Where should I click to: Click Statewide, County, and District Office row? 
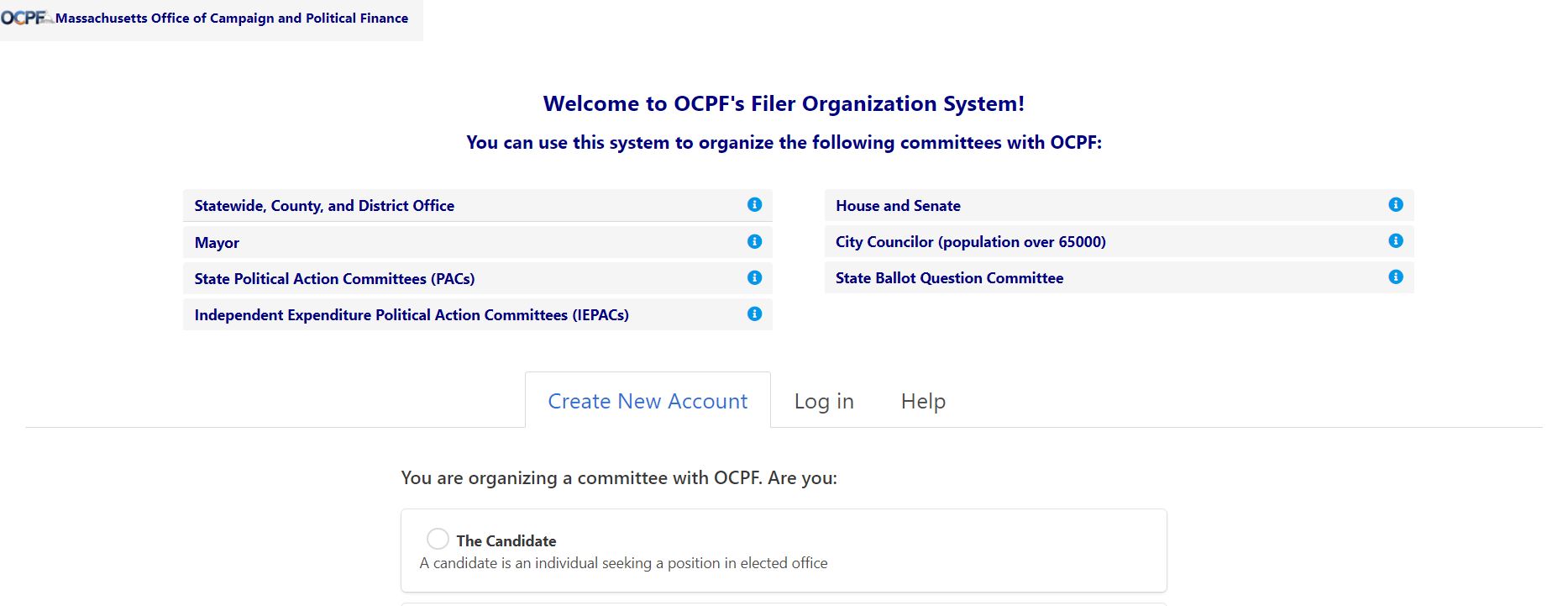(477, 205)
